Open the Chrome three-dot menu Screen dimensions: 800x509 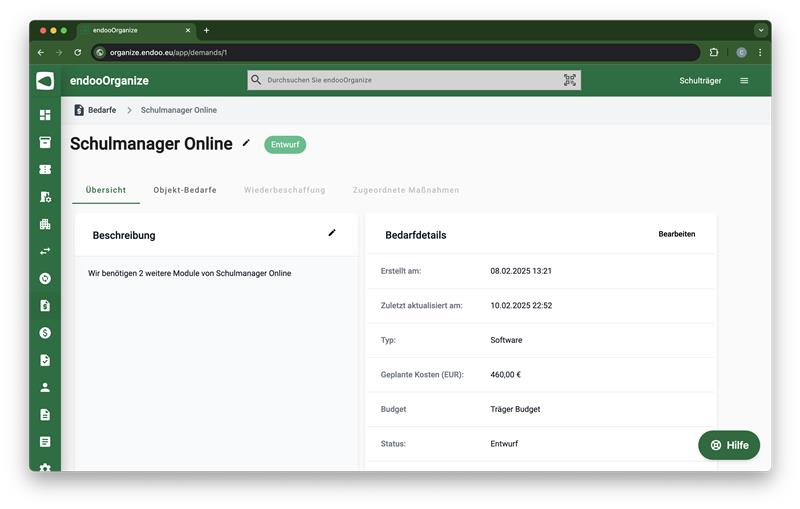tap(760, 52)
